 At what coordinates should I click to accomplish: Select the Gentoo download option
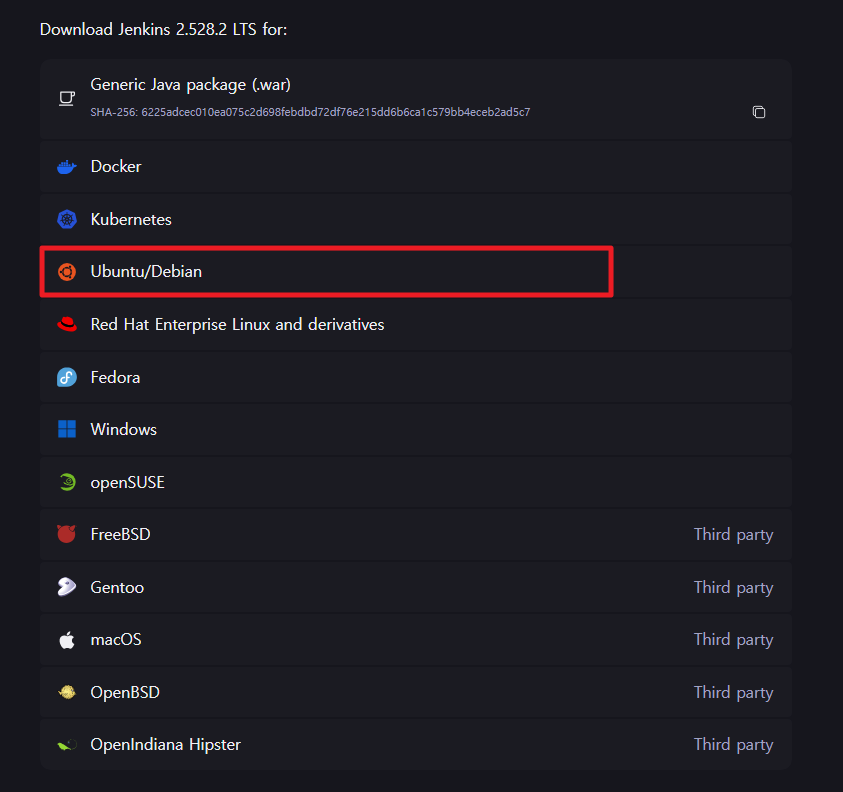(416, 587)
